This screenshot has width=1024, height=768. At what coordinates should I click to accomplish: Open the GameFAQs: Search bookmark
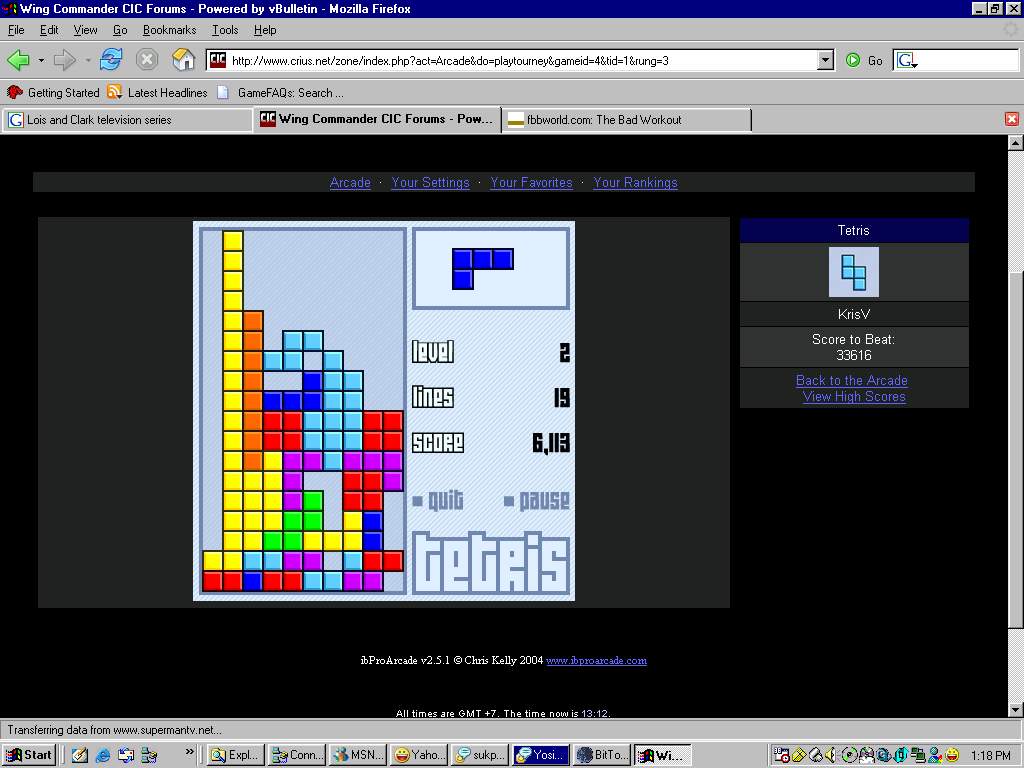[280, 93]
